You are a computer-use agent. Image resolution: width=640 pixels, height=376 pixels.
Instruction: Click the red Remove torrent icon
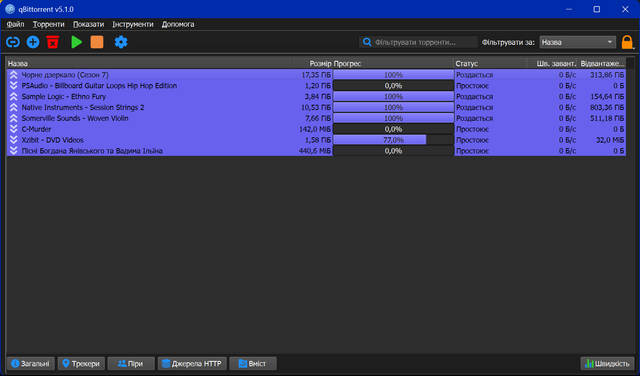click(53, 42)
